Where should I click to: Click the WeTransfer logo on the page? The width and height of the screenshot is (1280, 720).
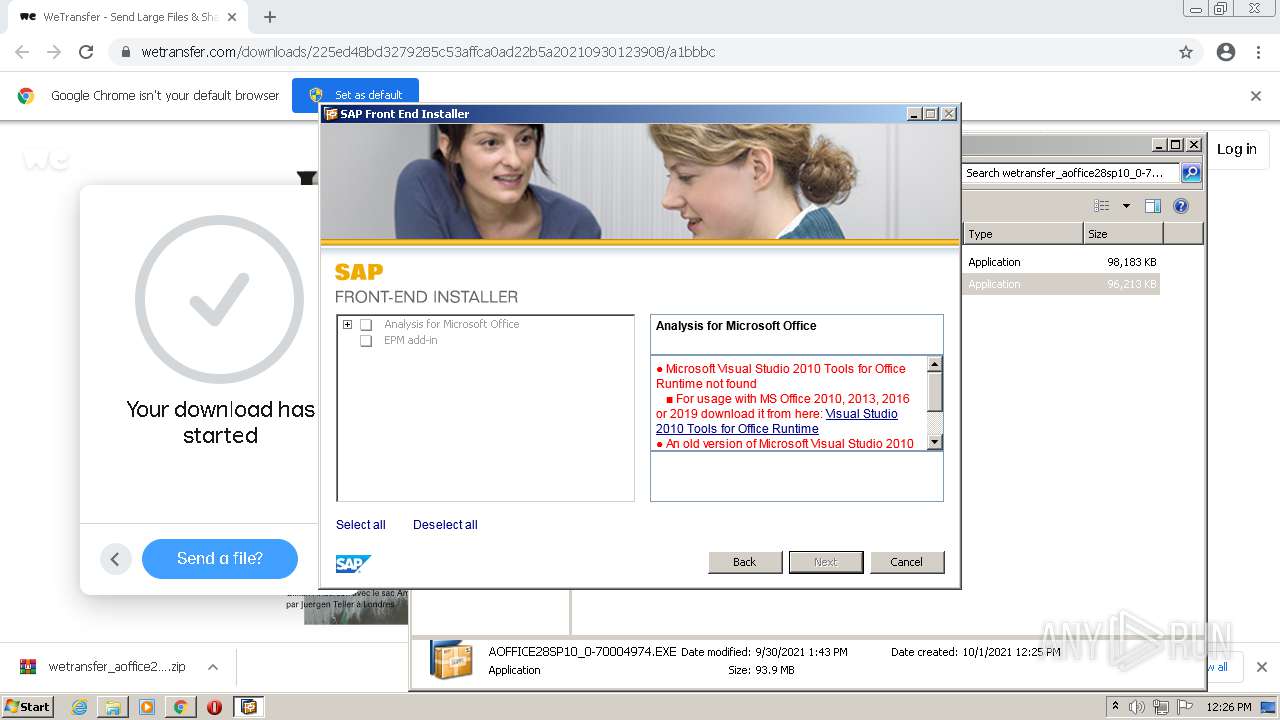pos(46,158)
